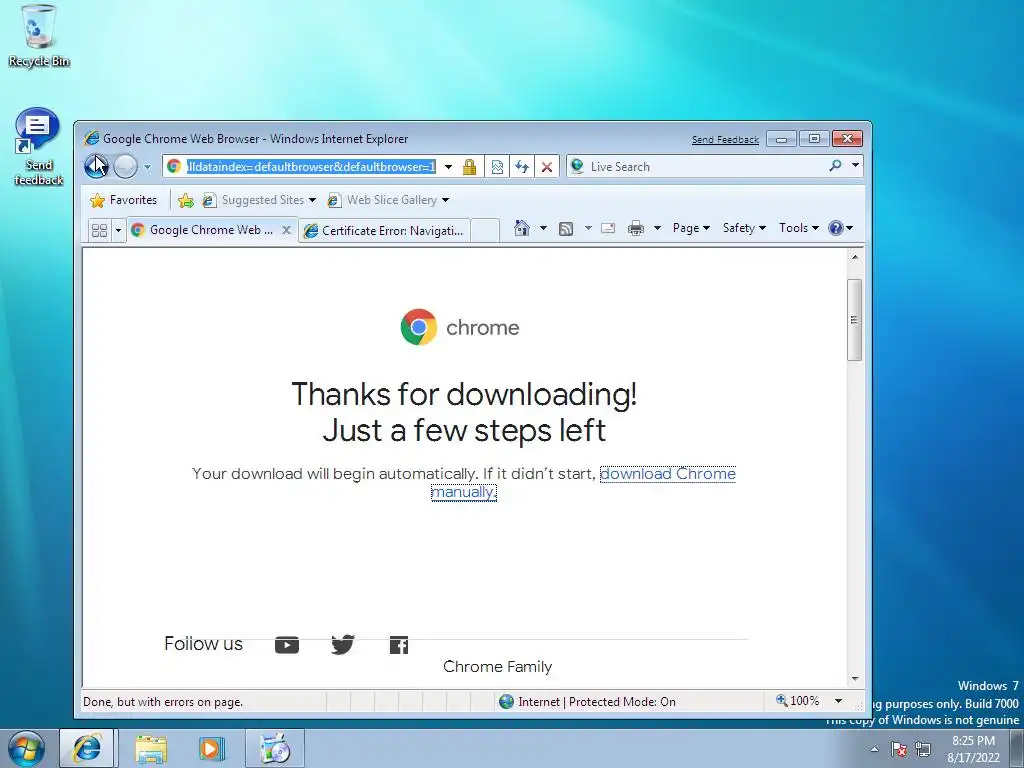
Task: Click the Quick Tabs icon
Action: 99,230
